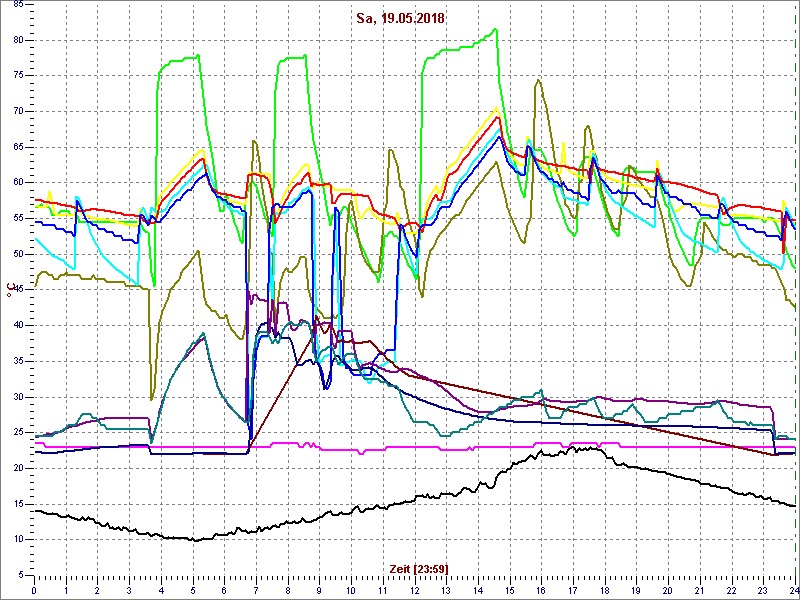Screen dimensions: 800x600
Task: Select the y-axis value 70
Action: pos(16,112)
